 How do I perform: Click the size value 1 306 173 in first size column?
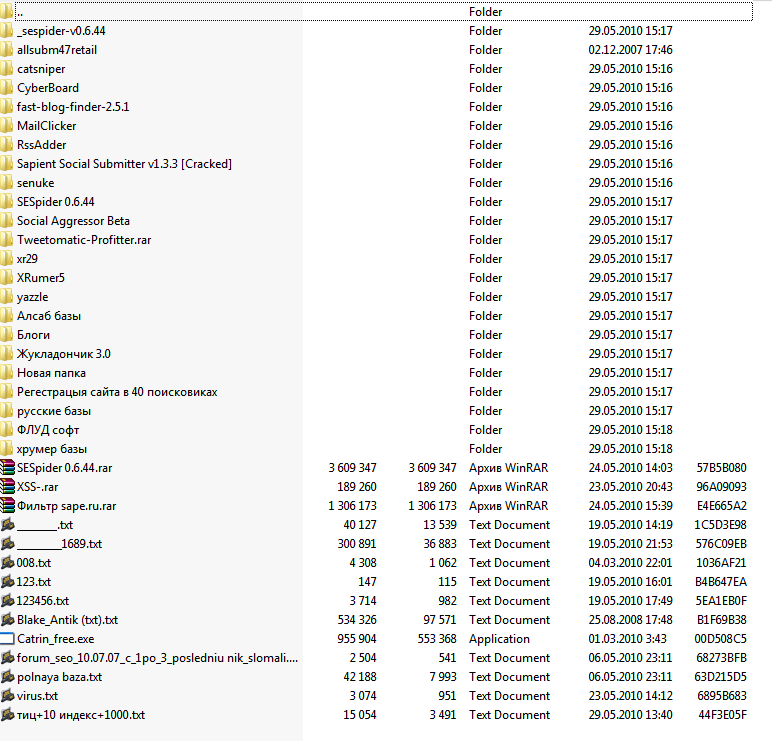(352, 506)
